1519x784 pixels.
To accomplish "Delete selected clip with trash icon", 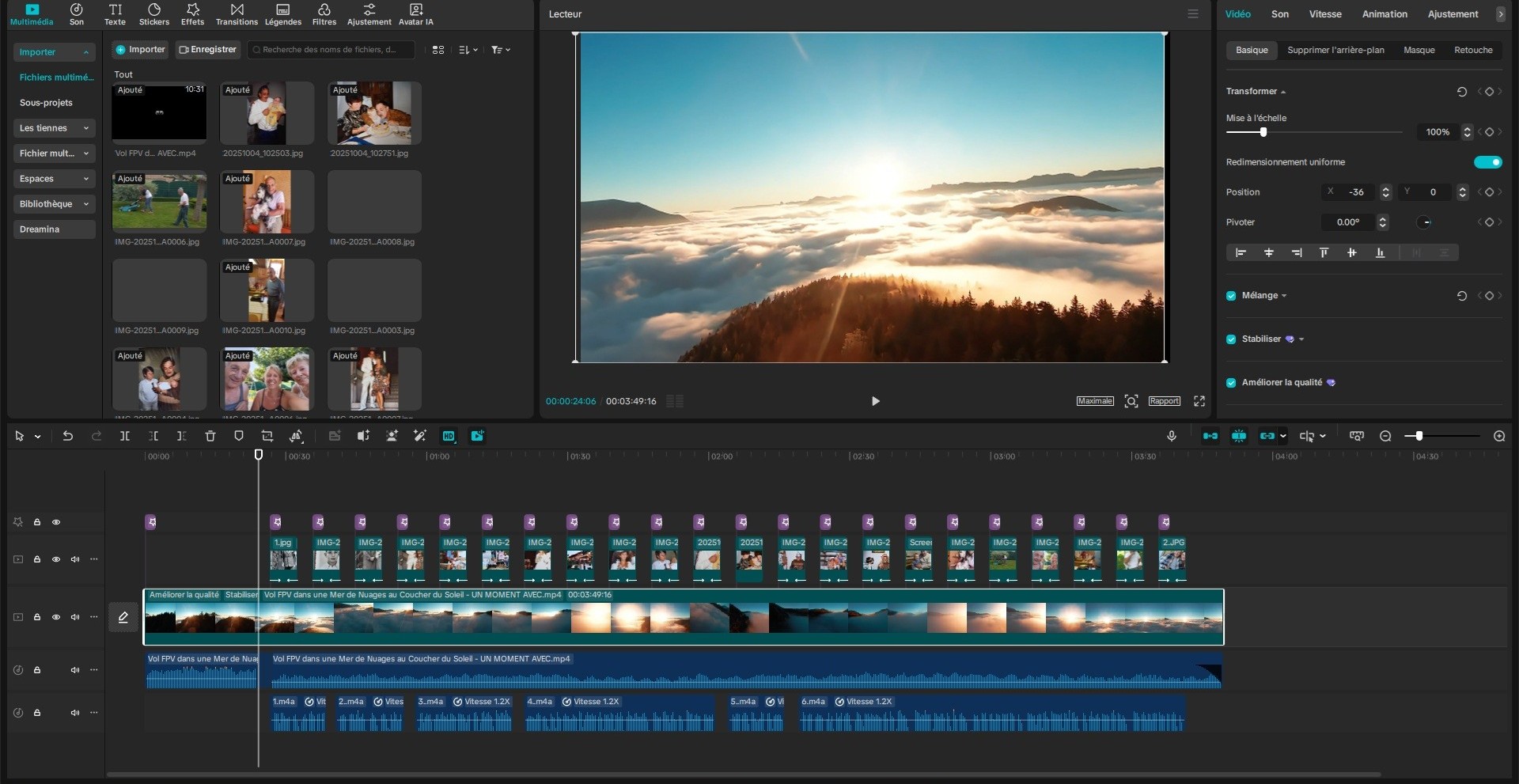I will tap(210, 436).
